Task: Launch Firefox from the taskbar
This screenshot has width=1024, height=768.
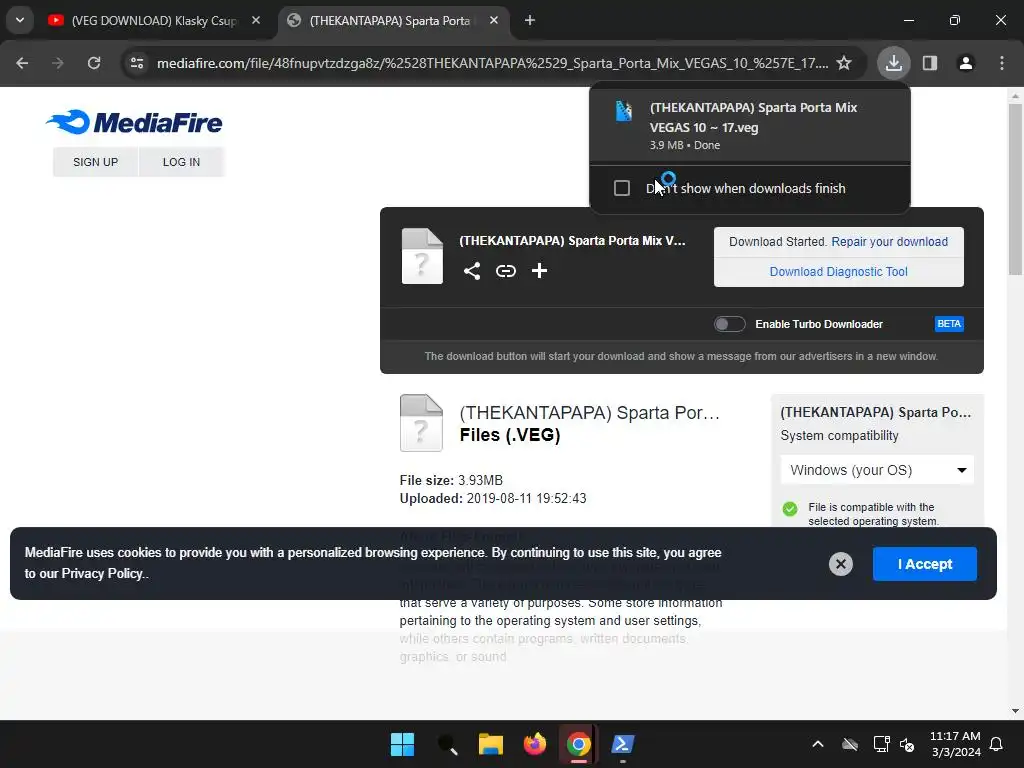Action: 535,744
